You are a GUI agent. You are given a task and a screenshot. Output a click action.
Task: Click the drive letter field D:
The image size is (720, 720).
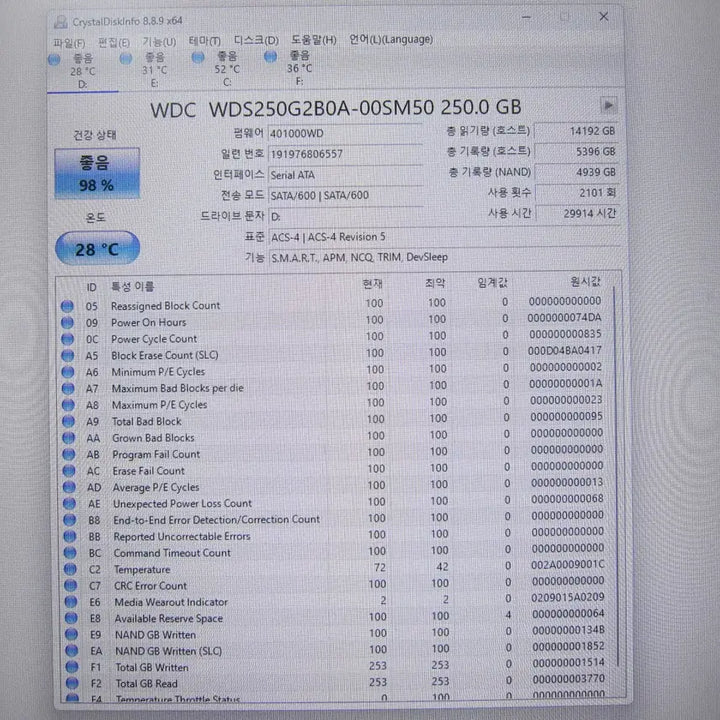(x=345, y=216)
